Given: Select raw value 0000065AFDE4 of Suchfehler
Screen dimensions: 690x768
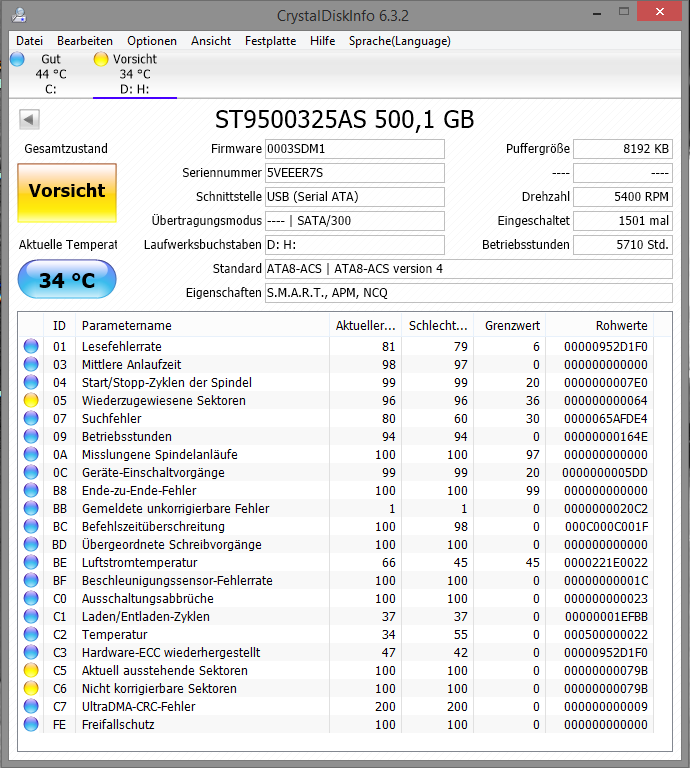Looking at the screenshot, I should point(606,418).
